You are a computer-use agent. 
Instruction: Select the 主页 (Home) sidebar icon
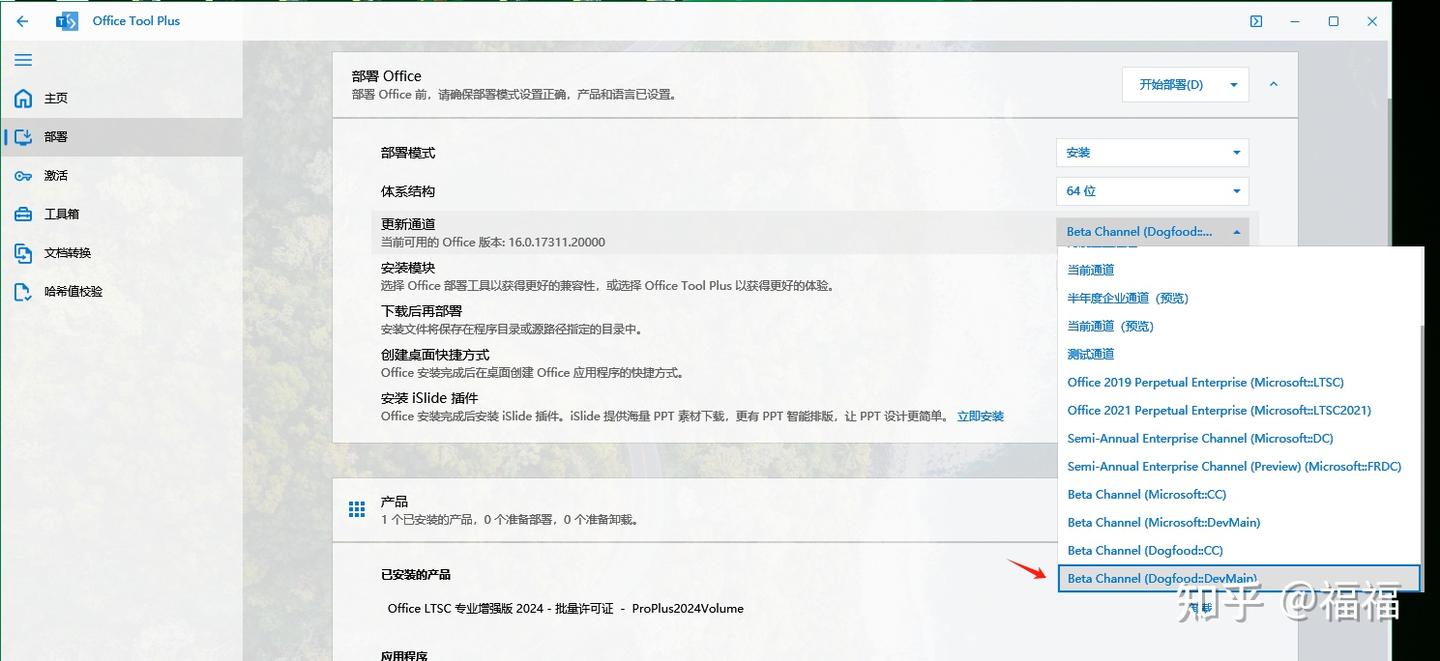[22, 98]
